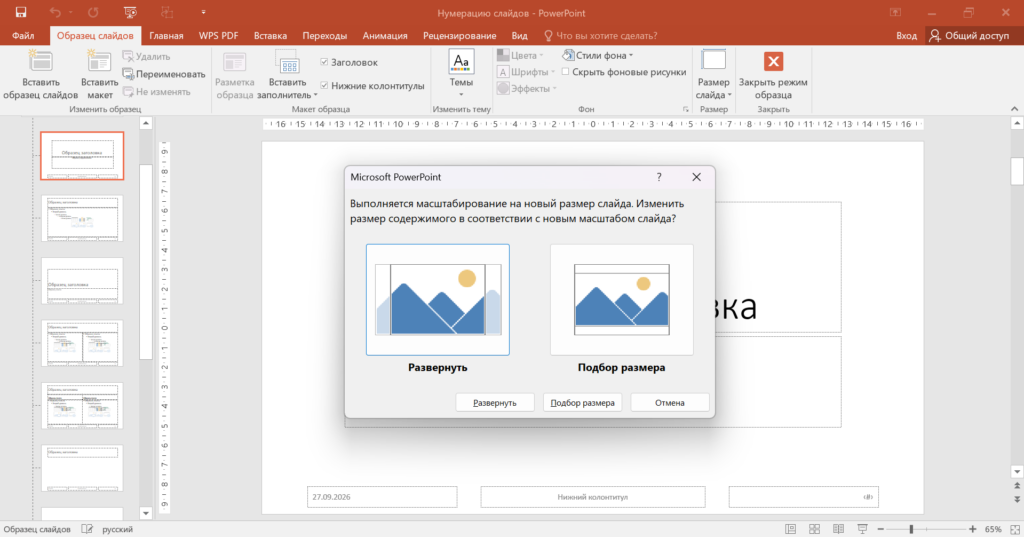The width and height of the screenshot is (1024, 537).
Task: Open Эффекты effects dropdown
Action: 526,88
